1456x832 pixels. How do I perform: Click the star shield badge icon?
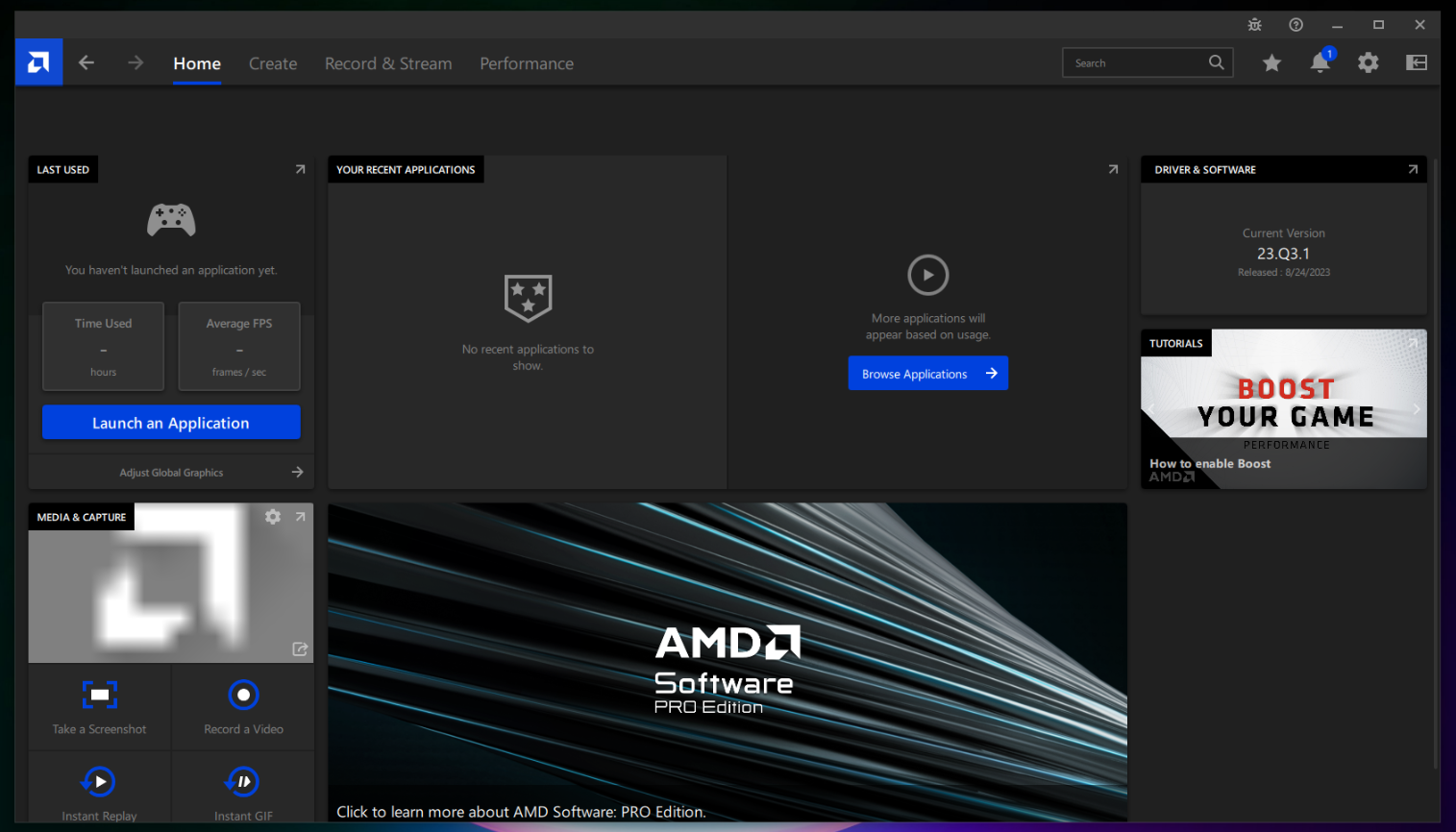click(x=528, y=298)
